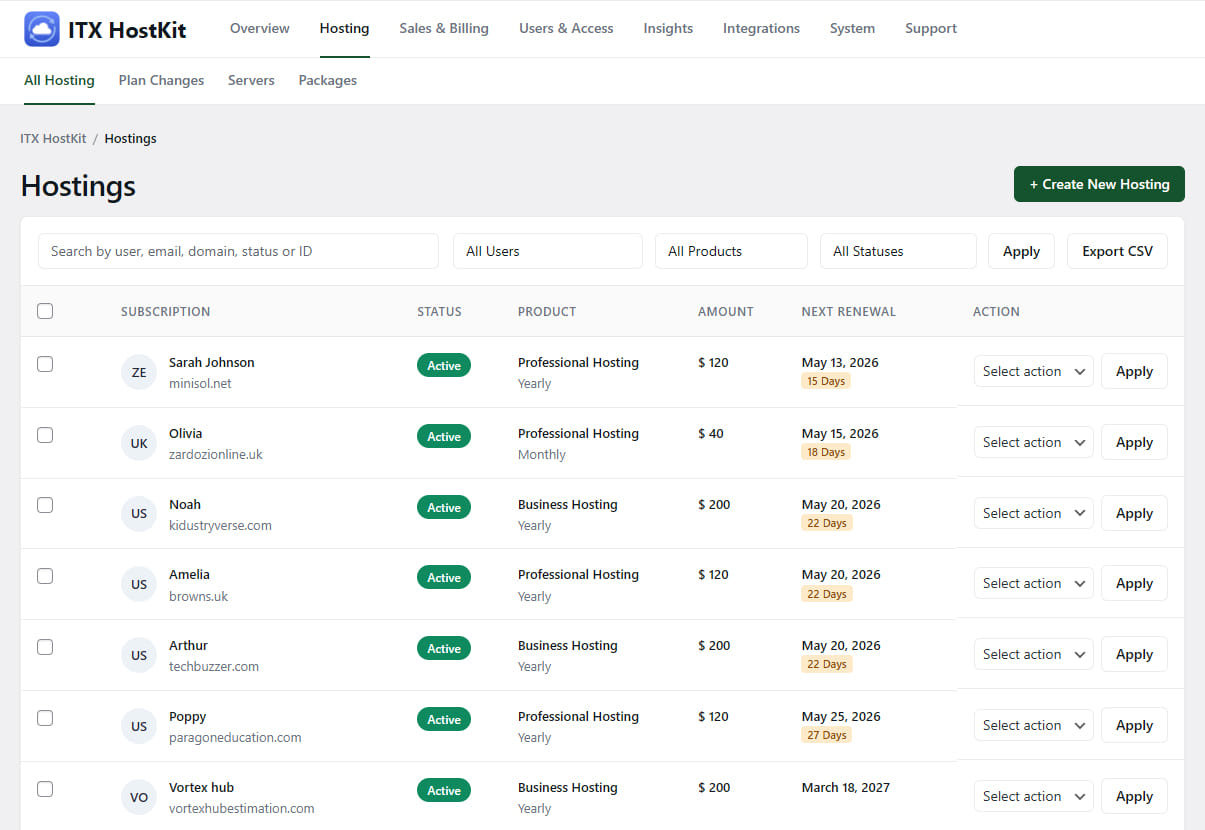Switch to the Plan Changes tab
The image size is (1205, 830).
pos(161,80)
